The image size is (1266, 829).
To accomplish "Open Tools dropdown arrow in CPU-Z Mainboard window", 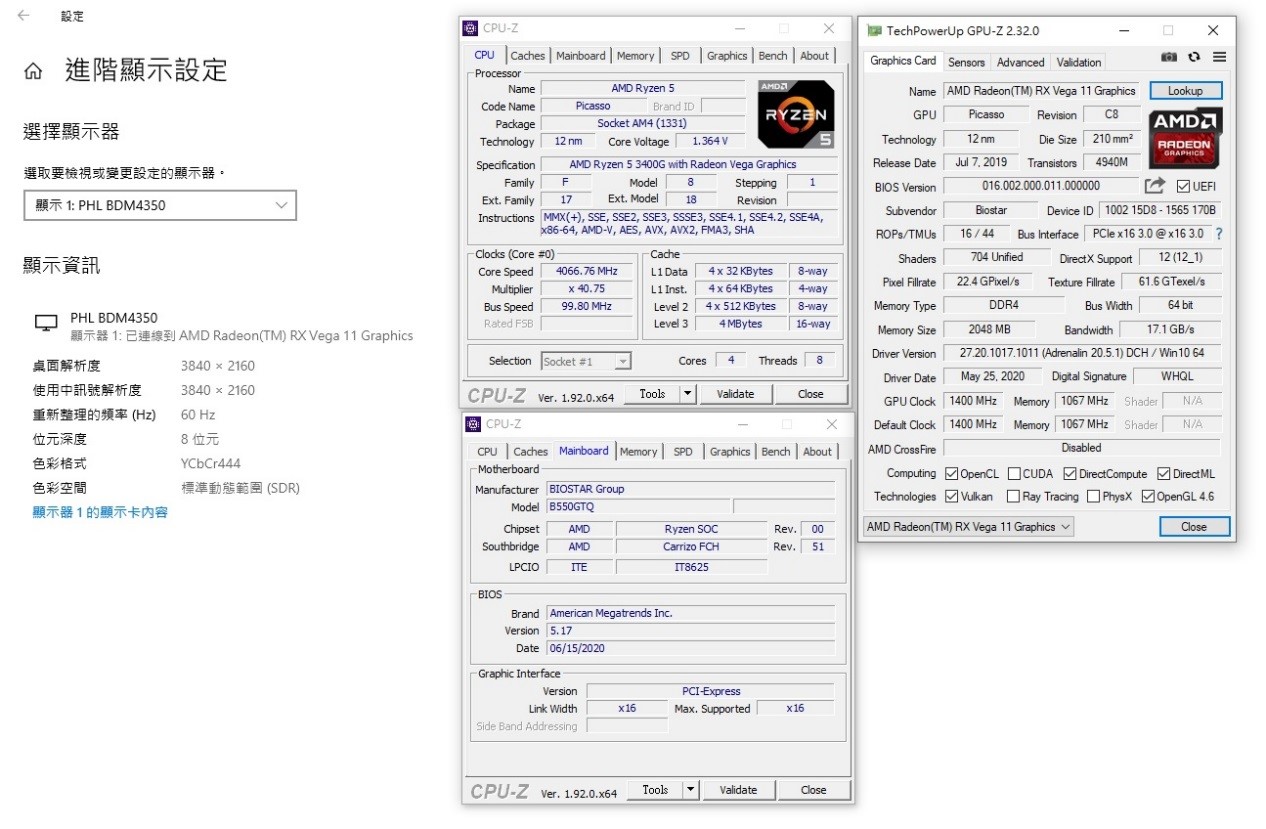I will tap(690, 790).
